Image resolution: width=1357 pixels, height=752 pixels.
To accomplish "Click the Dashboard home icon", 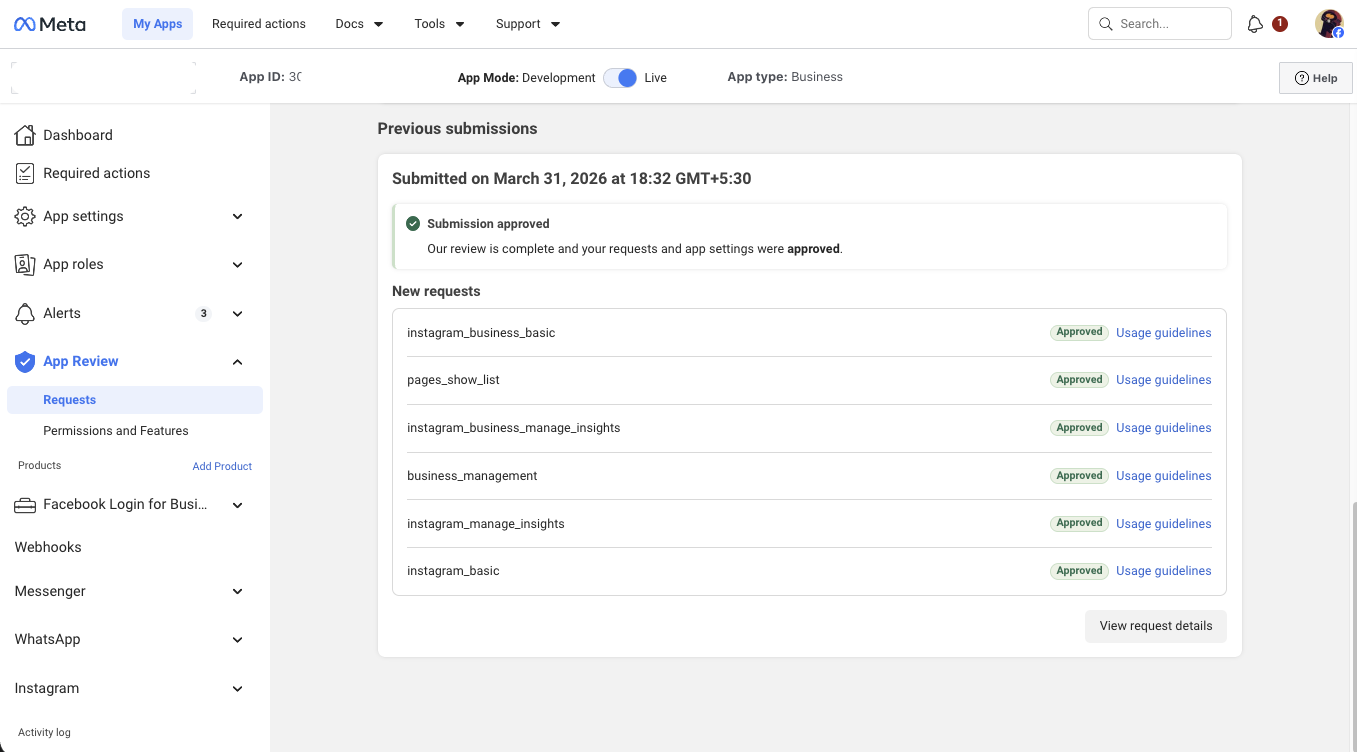I will click(25, 135).
